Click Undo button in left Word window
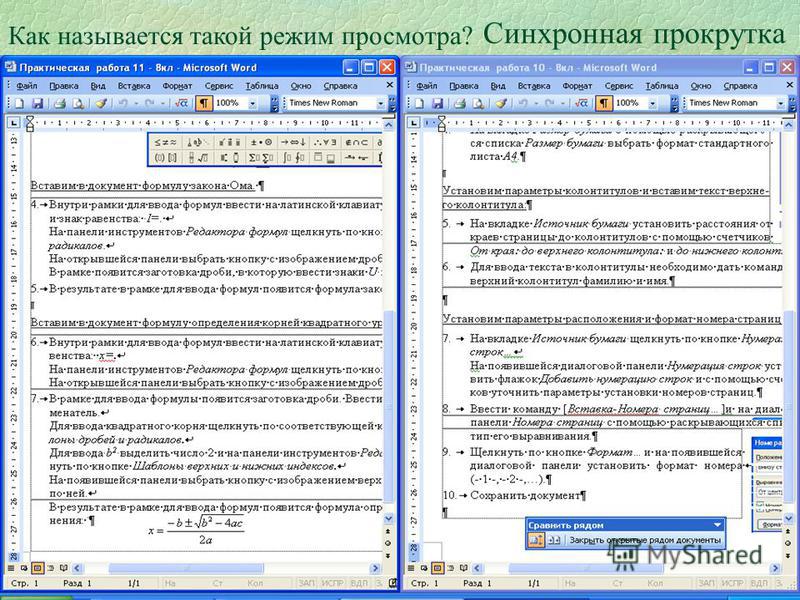Viewport: 800px width, 600px height. [123, 104]
